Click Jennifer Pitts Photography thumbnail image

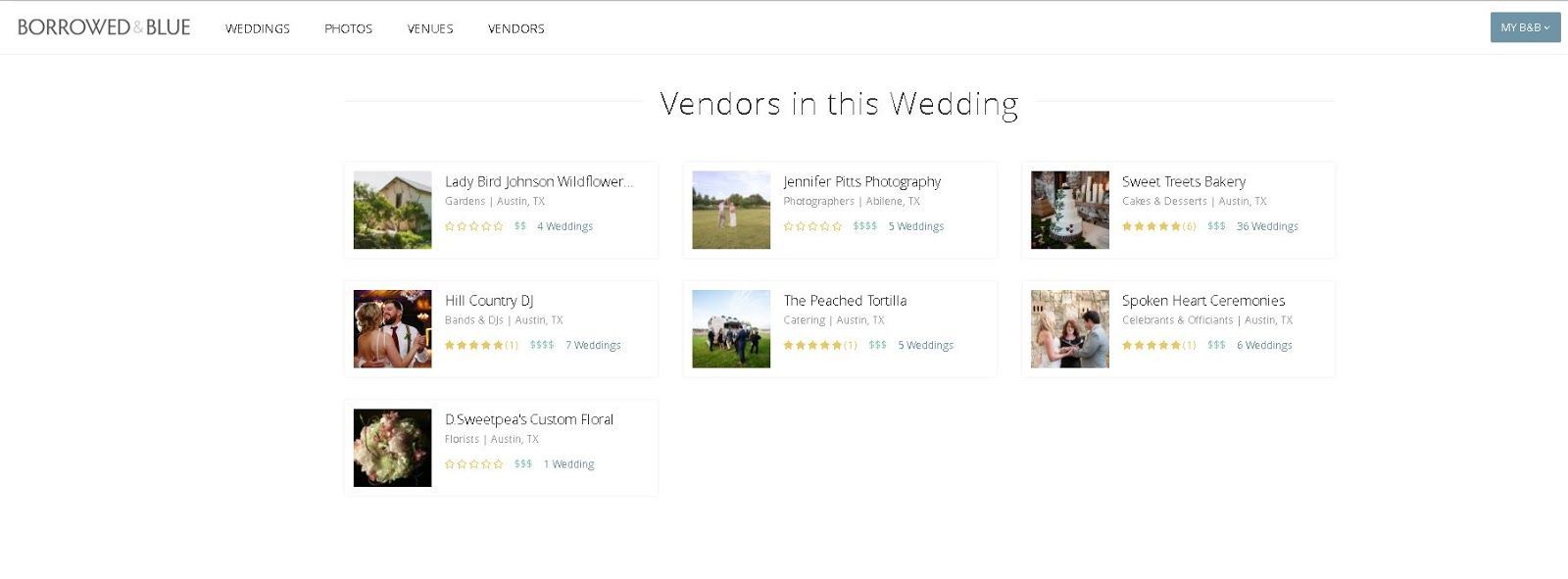(731, 210)
